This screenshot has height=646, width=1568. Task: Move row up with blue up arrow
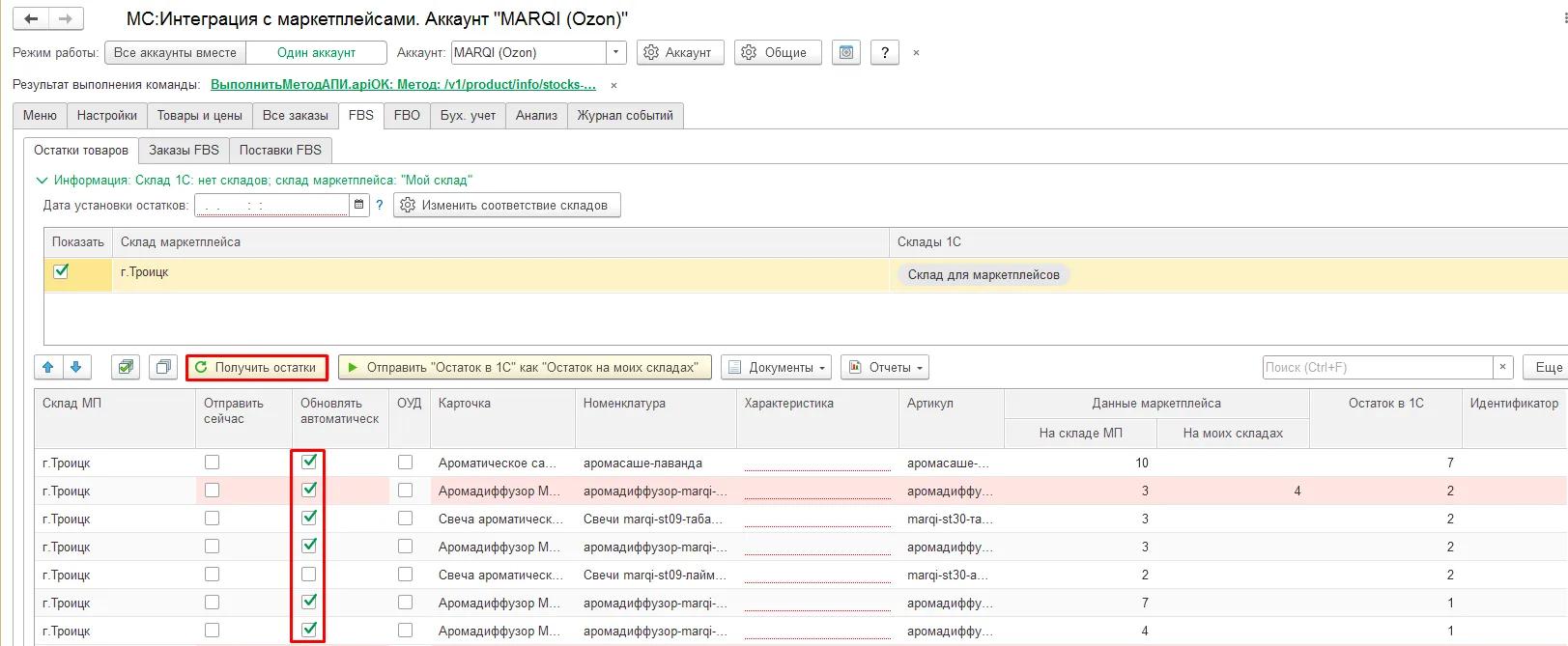point(48,367)
